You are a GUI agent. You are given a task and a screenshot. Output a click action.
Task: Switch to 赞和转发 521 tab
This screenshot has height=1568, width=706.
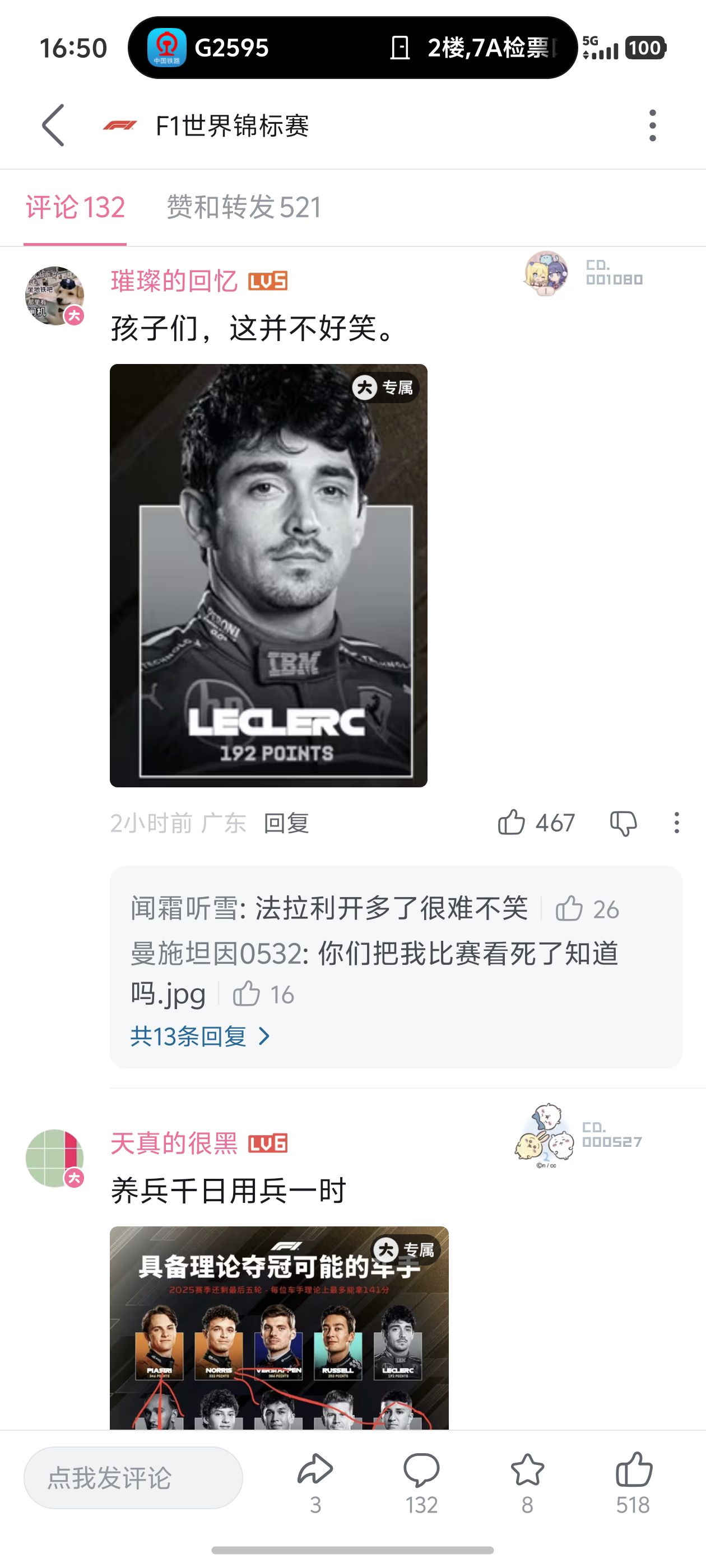244,207
